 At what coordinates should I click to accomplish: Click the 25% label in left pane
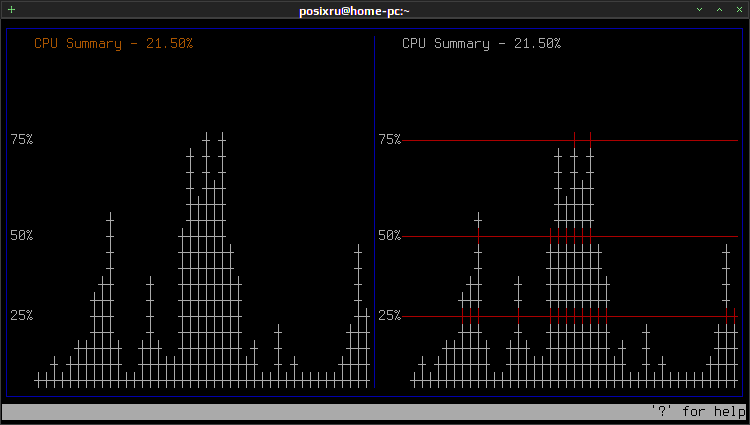click(x=22, y=316)
